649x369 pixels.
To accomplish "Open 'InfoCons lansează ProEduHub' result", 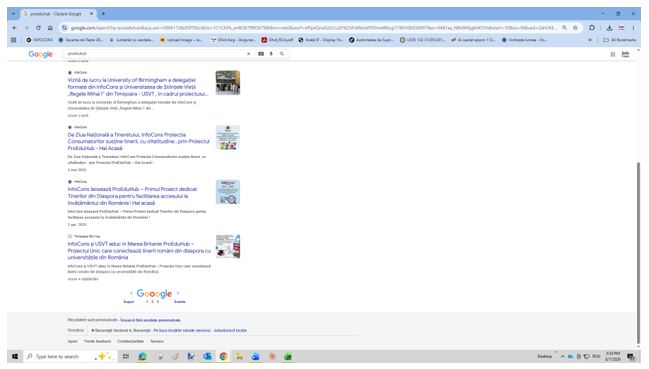I will pos(132,196).
